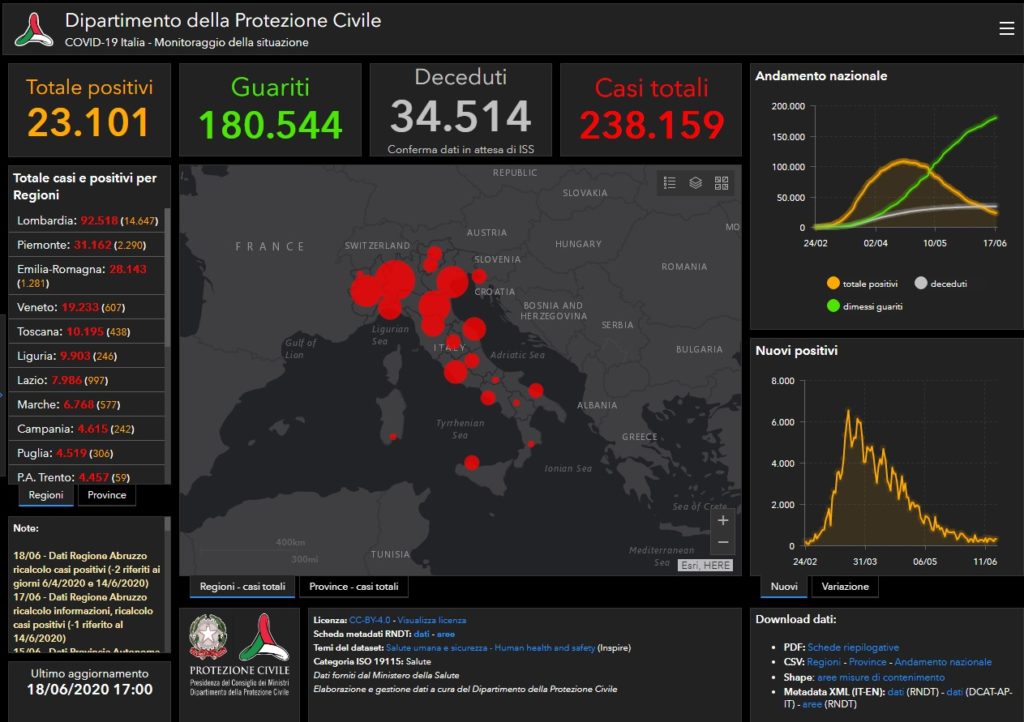Image resolution: width=1024 pixels, height=722 pixels.
Task: Select the Regioni - casi totali tab
Action: (242, 587)
